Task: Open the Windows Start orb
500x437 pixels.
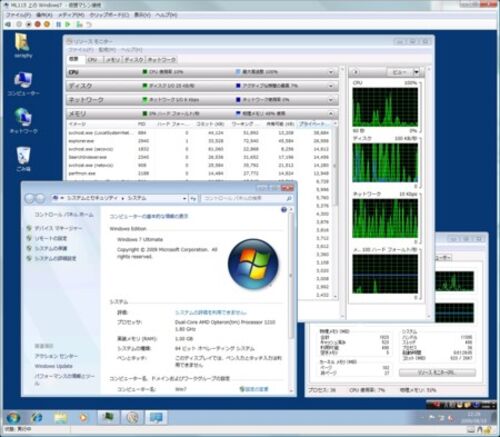Action: (x=14, y=417)
